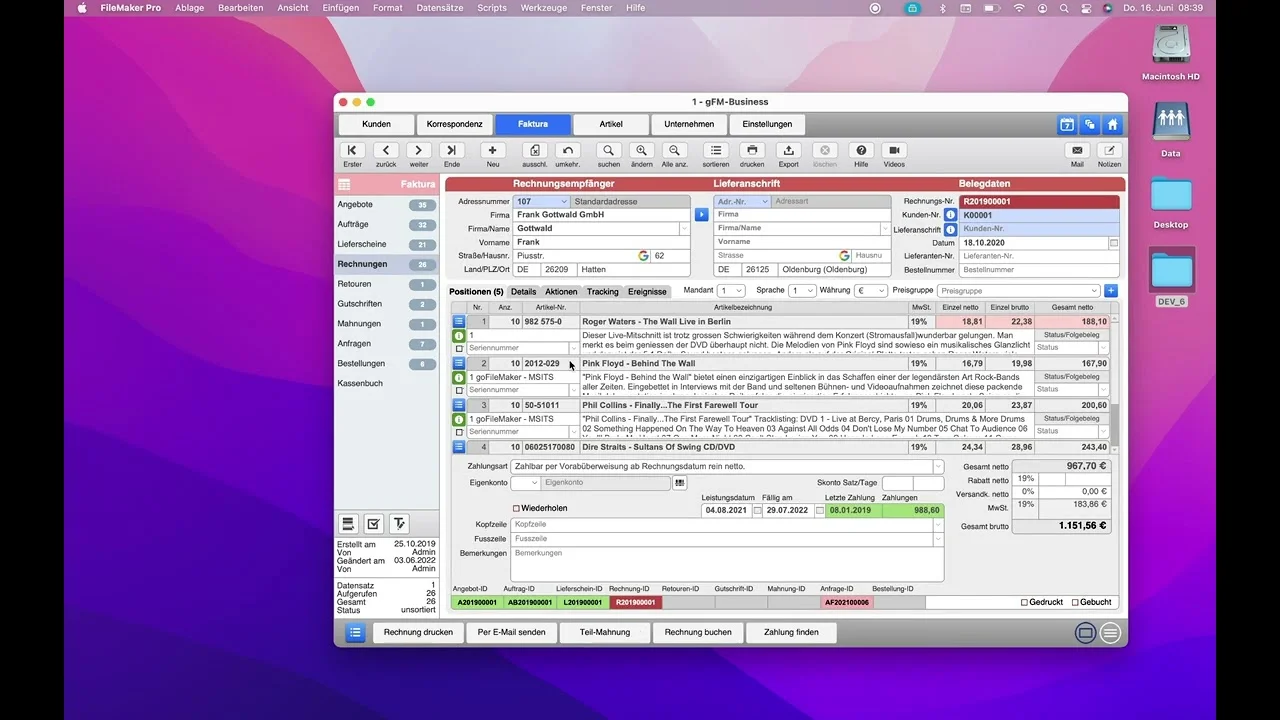
Task: Switch to the Artikel tab
Action: [x=611, y=124]
